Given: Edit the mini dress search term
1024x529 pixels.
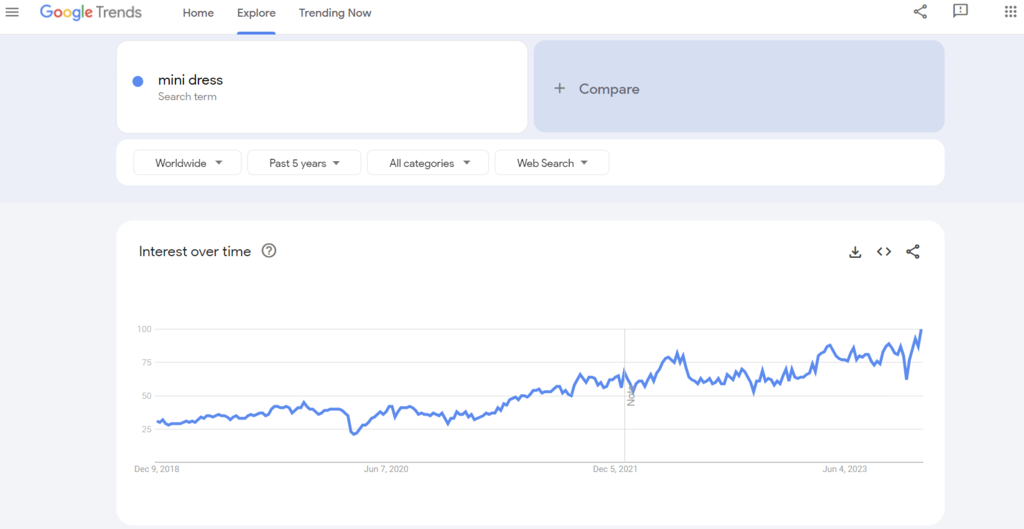Looking at the screenshot, I should point(191,80).
